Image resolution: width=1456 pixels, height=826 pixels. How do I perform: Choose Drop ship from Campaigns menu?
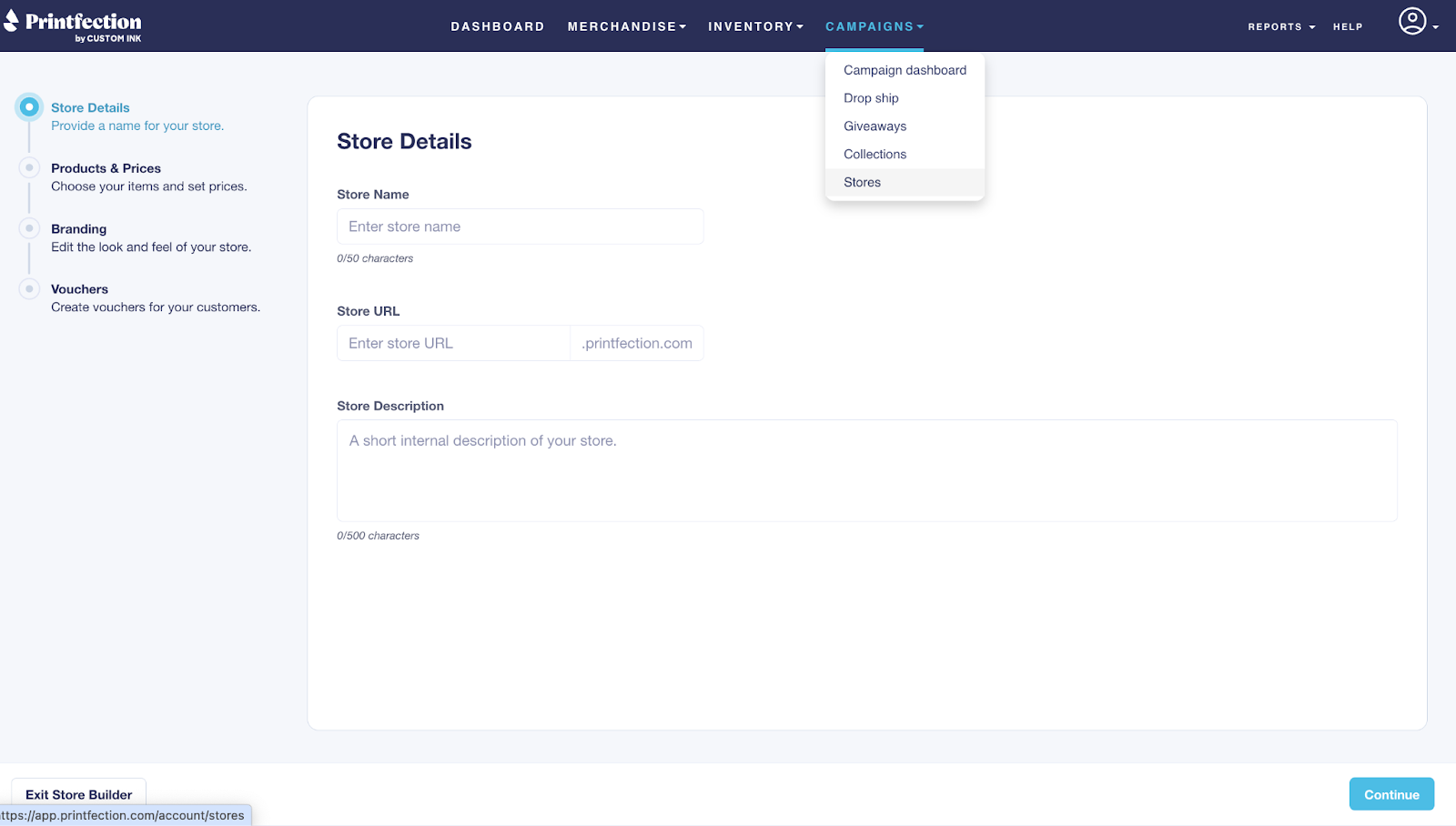click(871, 98)
